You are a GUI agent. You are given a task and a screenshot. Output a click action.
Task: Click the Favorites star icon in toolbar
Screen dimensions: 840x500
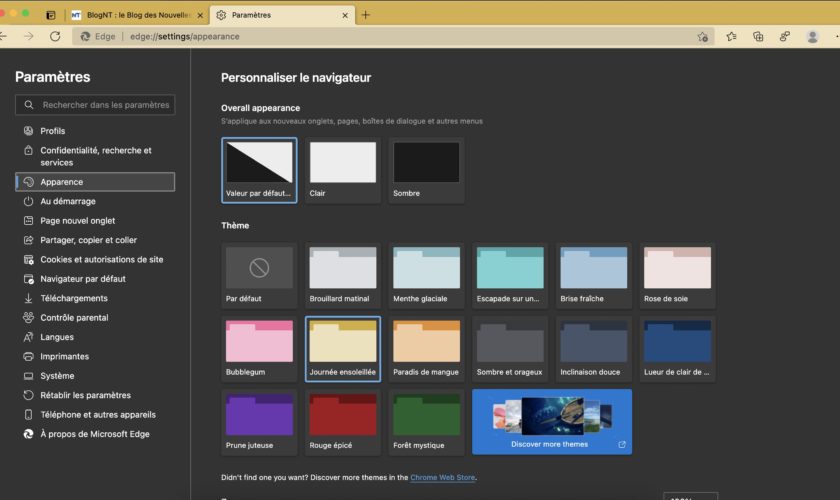point(731,36)
